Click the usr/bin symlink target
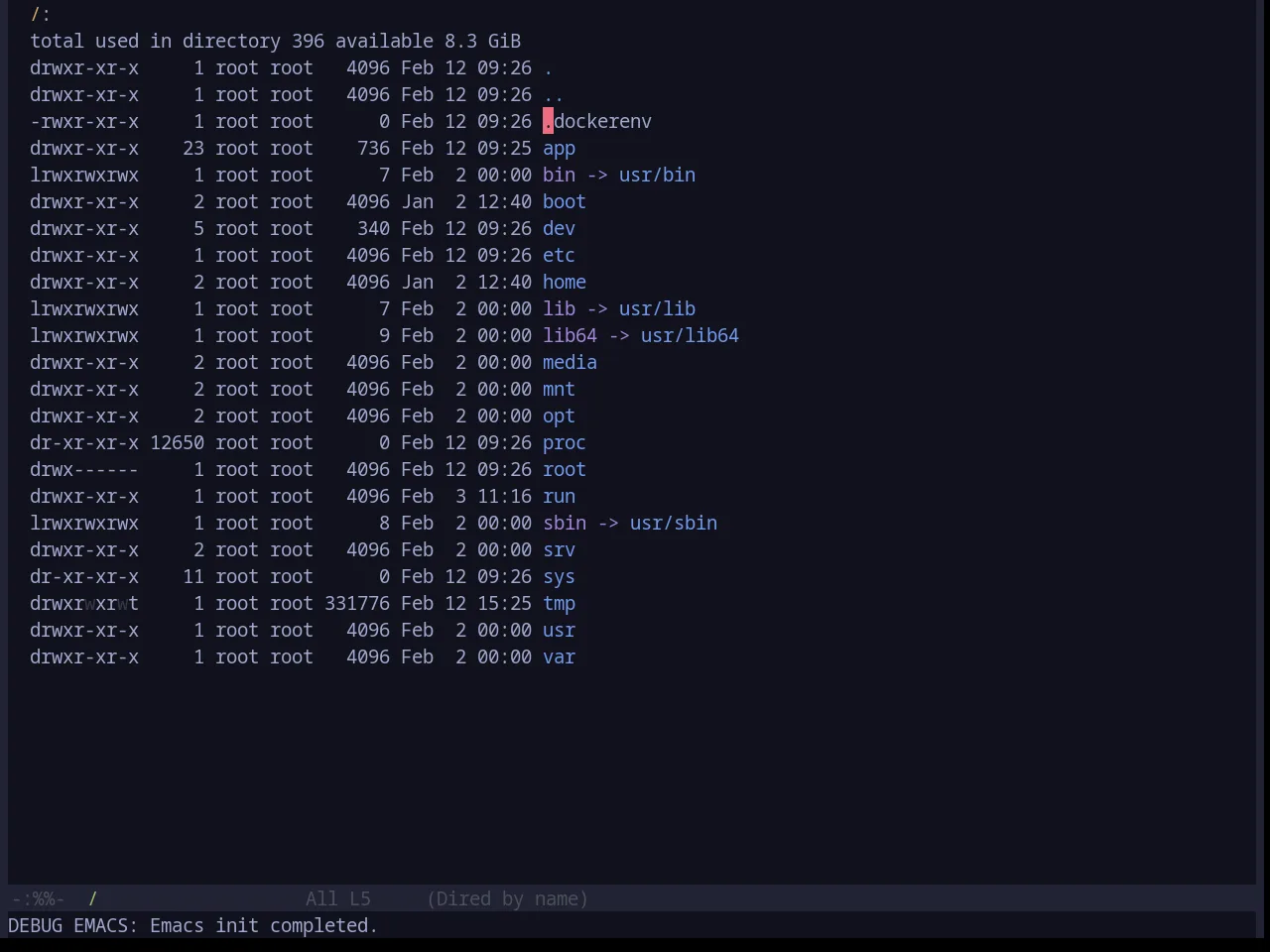The height and width of the screenshot is (952, 1270). coord(657,176)
